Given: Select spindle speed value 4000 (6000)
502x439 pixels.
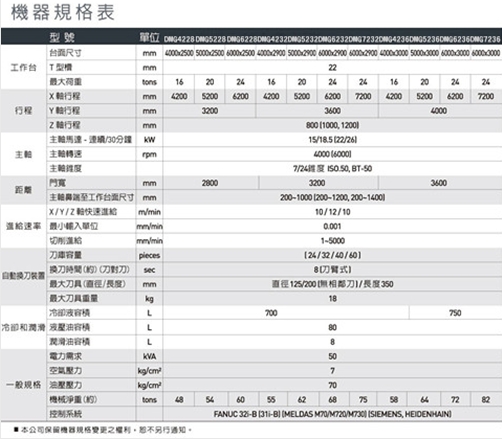Looking at the screenshot, I should [332, 154].
